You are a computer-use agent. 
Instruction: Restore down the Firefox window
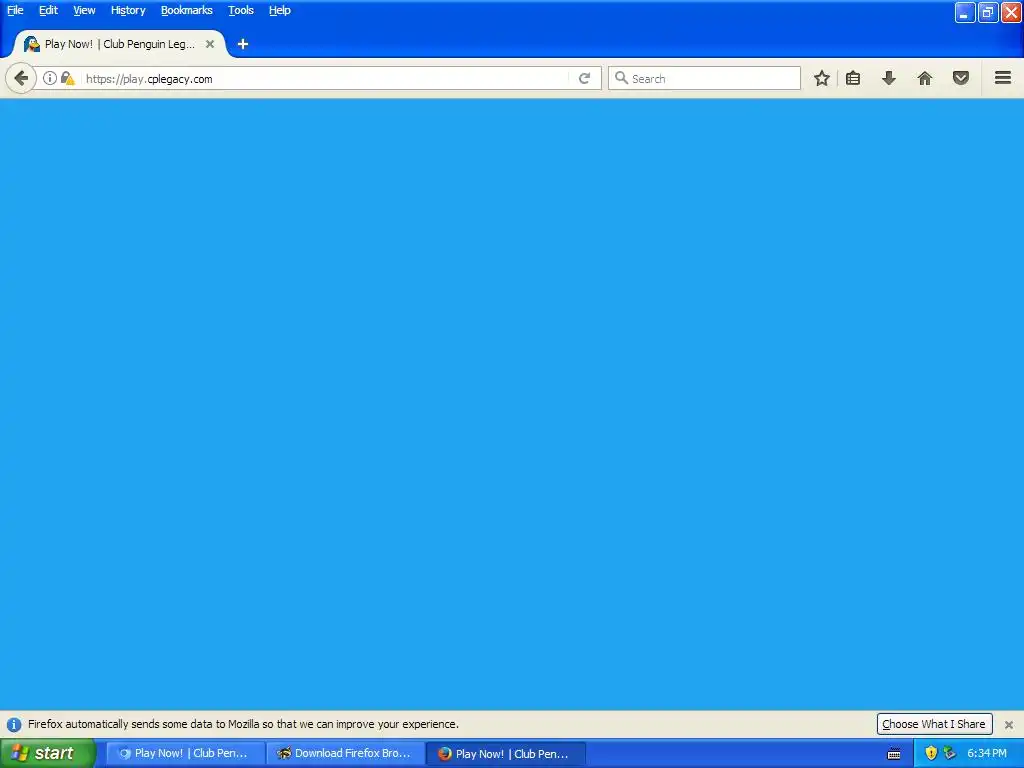pos(988,12)
